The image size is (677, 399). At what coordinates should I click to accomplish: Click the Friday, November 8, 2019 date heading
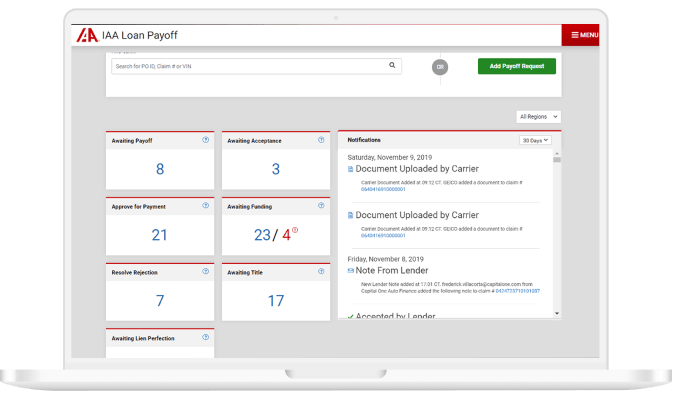coord(386,259)
